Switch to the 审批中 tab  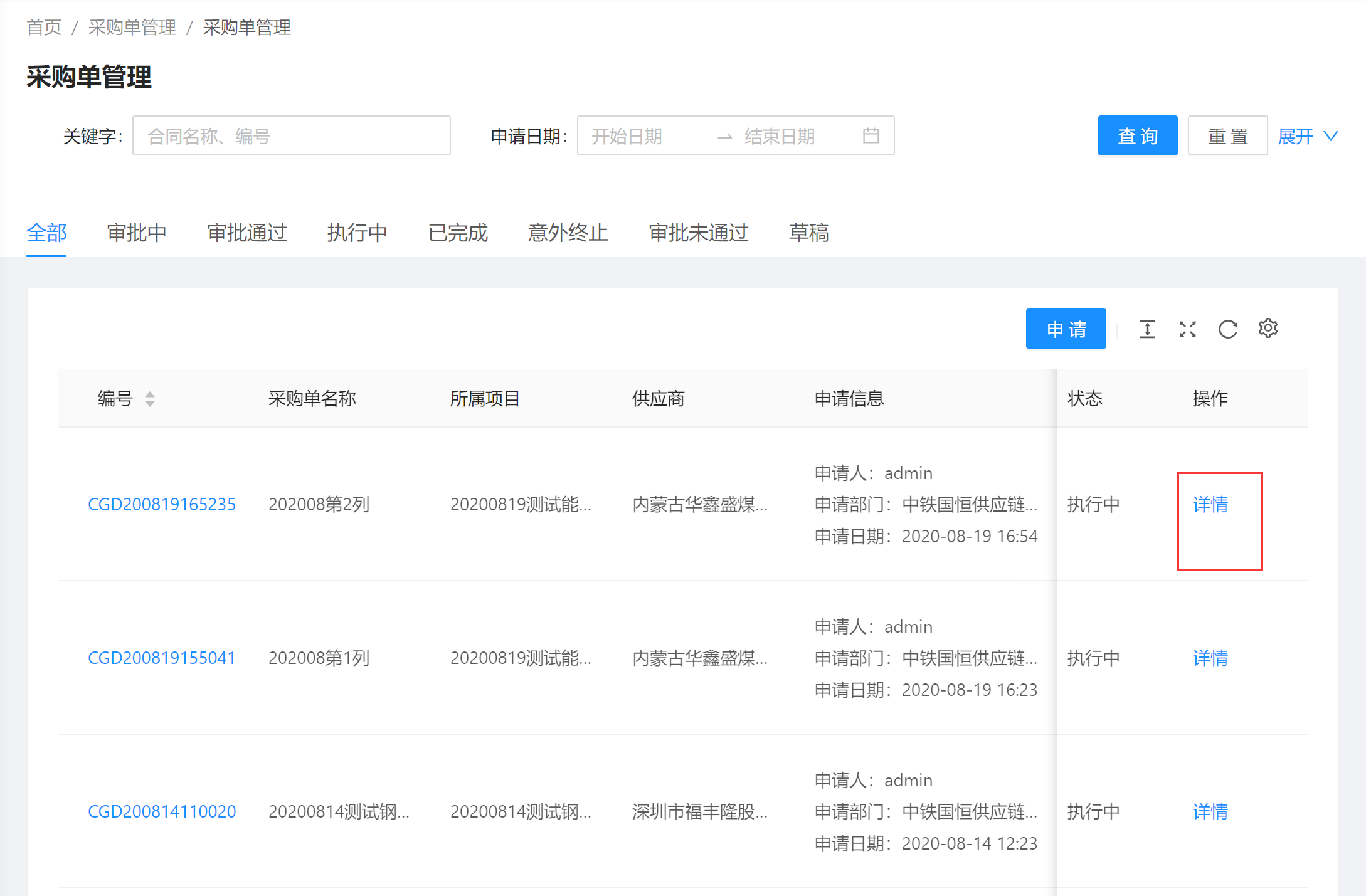tap(137, 233)
